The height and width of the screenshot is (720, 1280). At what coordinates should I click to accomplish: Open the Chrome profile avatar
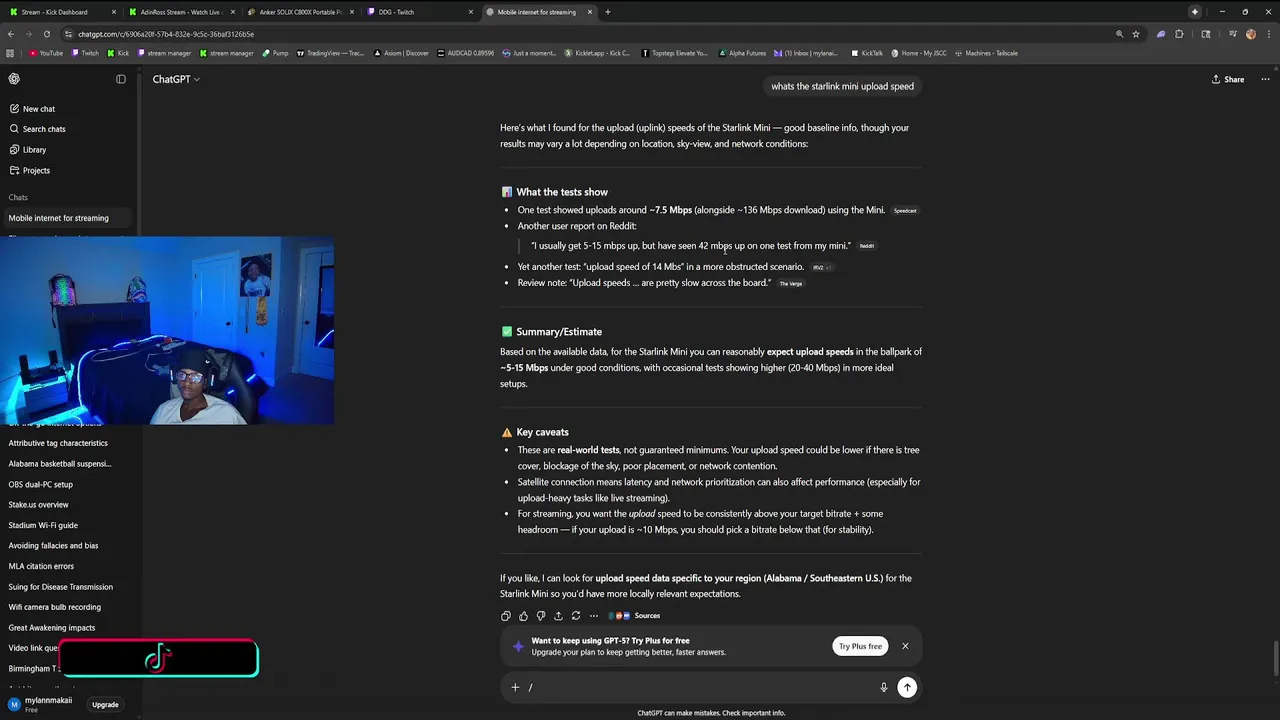coord(1250,34)
